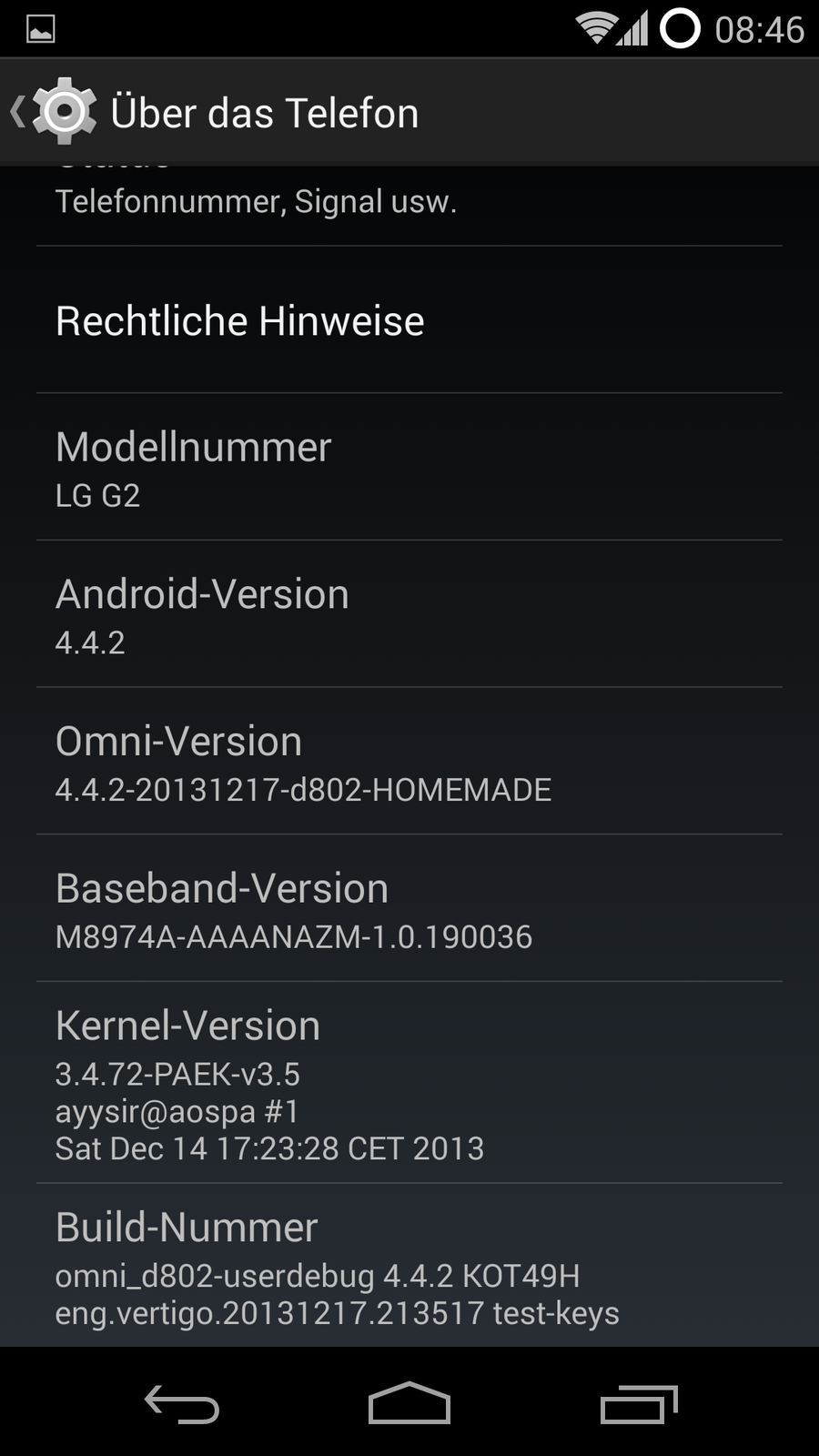Open Rechtliche Hinweise
The width and height of the screenshot is (819, 1456).
tap(409, 320)
